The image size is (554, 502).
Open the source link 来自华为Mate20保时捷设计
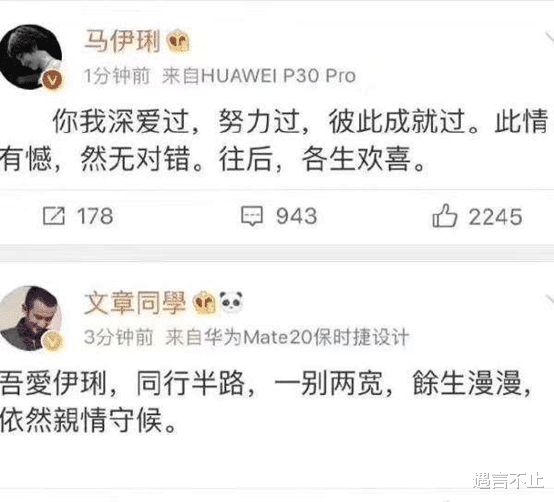[x=287, y=337]
